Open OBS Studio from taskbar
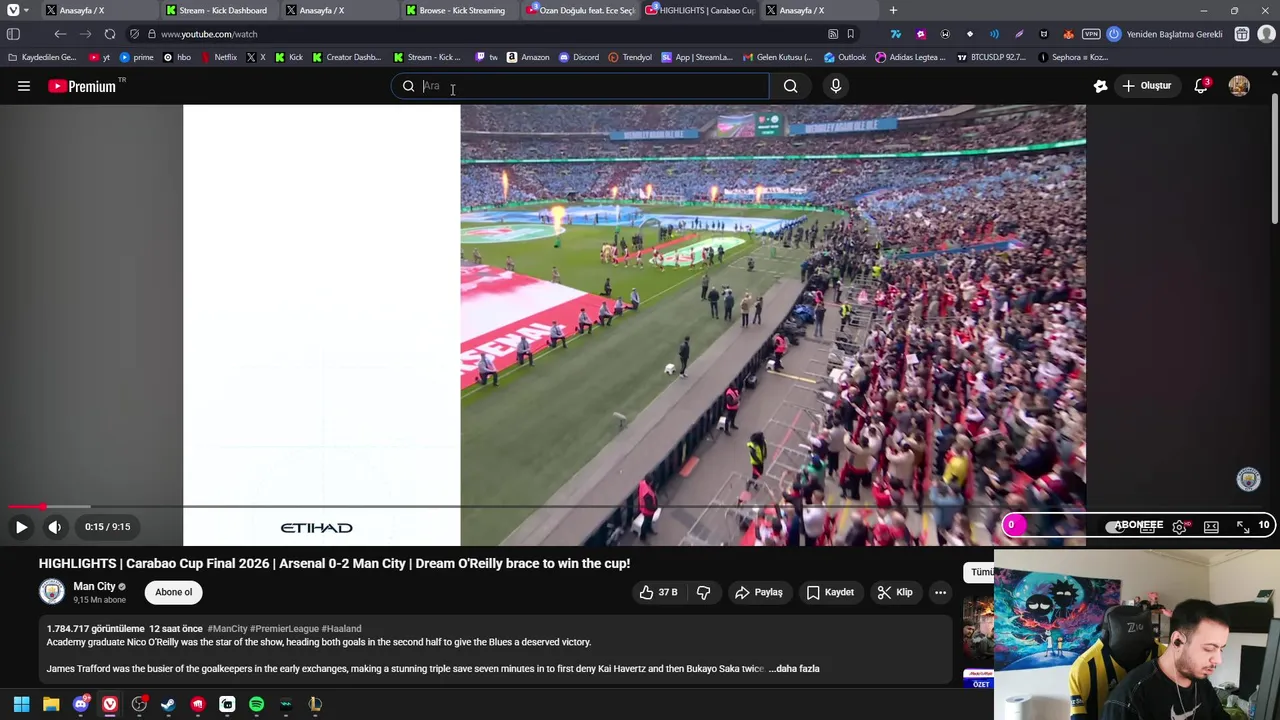 (139, 704)
